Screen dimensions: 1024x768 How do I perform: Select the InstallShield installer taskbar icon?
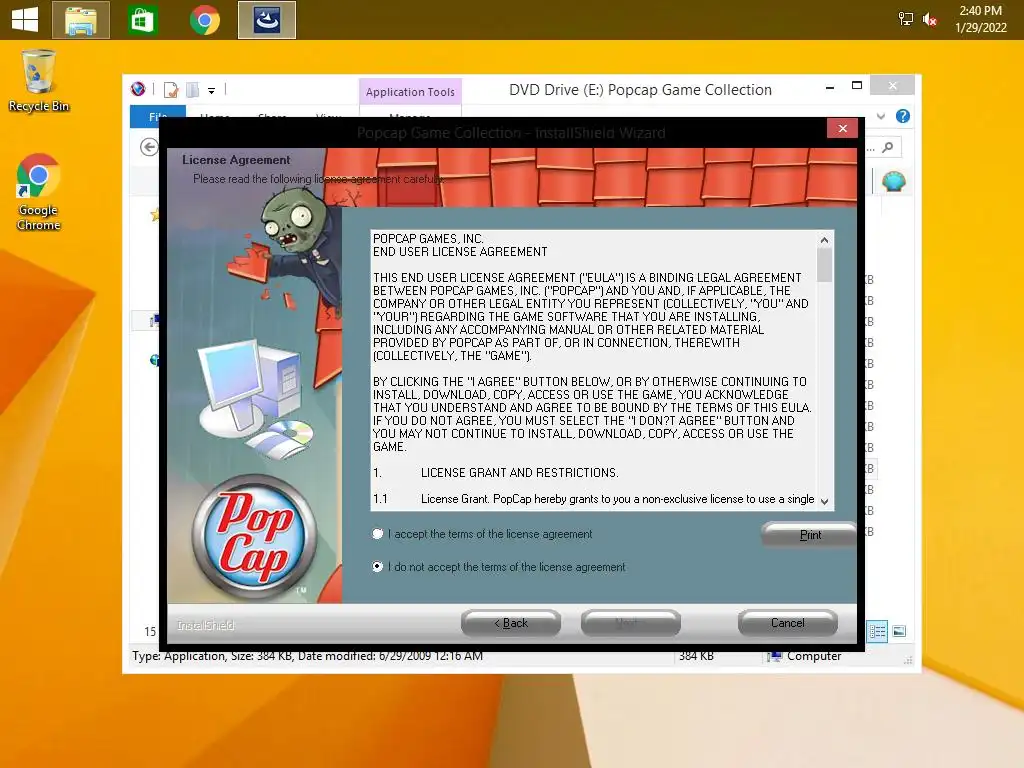(x=266, y=20)
